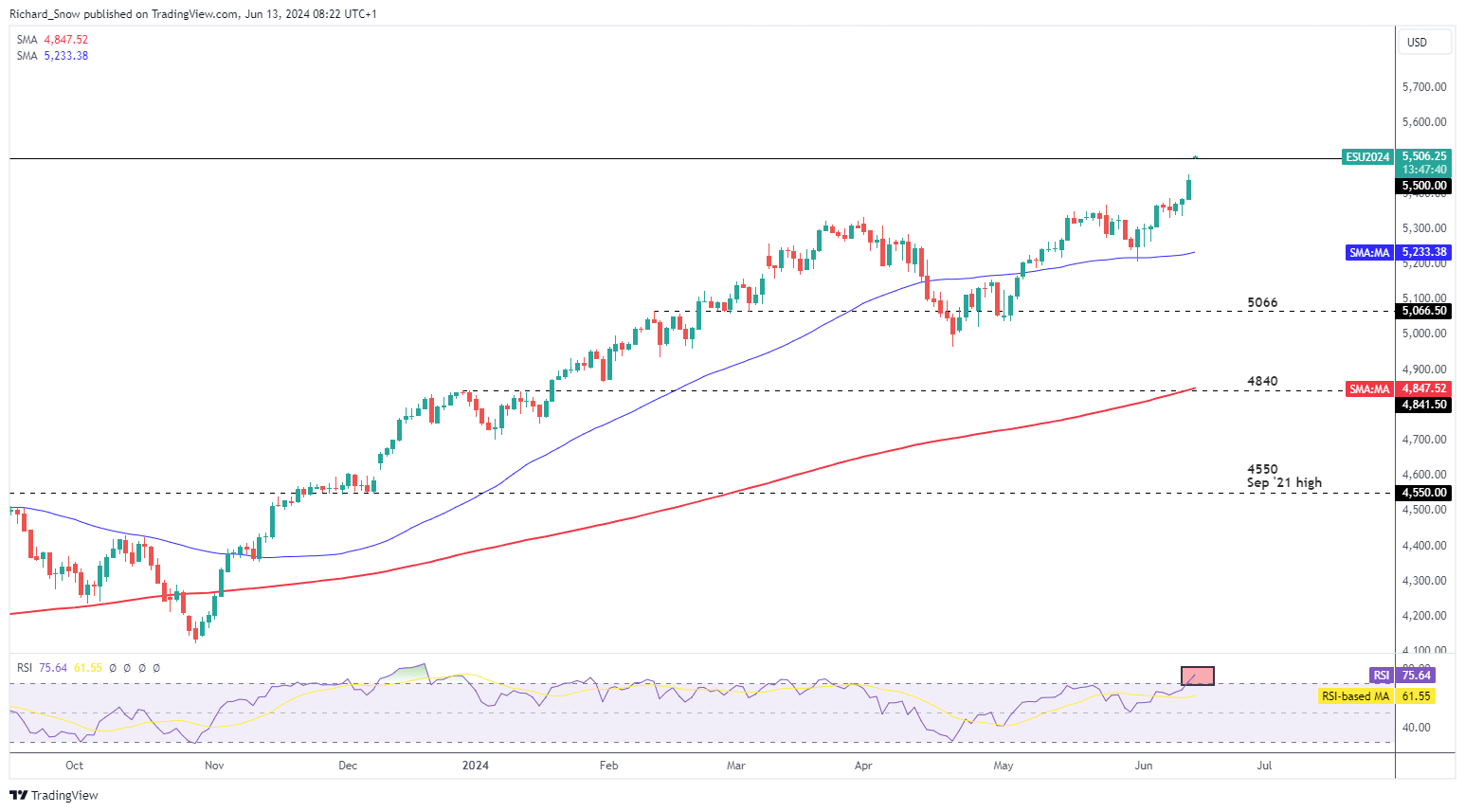Click the 4,900.00 price axis label
The width and height of the screenshot is (1465, 812).
(x=1424, y=370)
